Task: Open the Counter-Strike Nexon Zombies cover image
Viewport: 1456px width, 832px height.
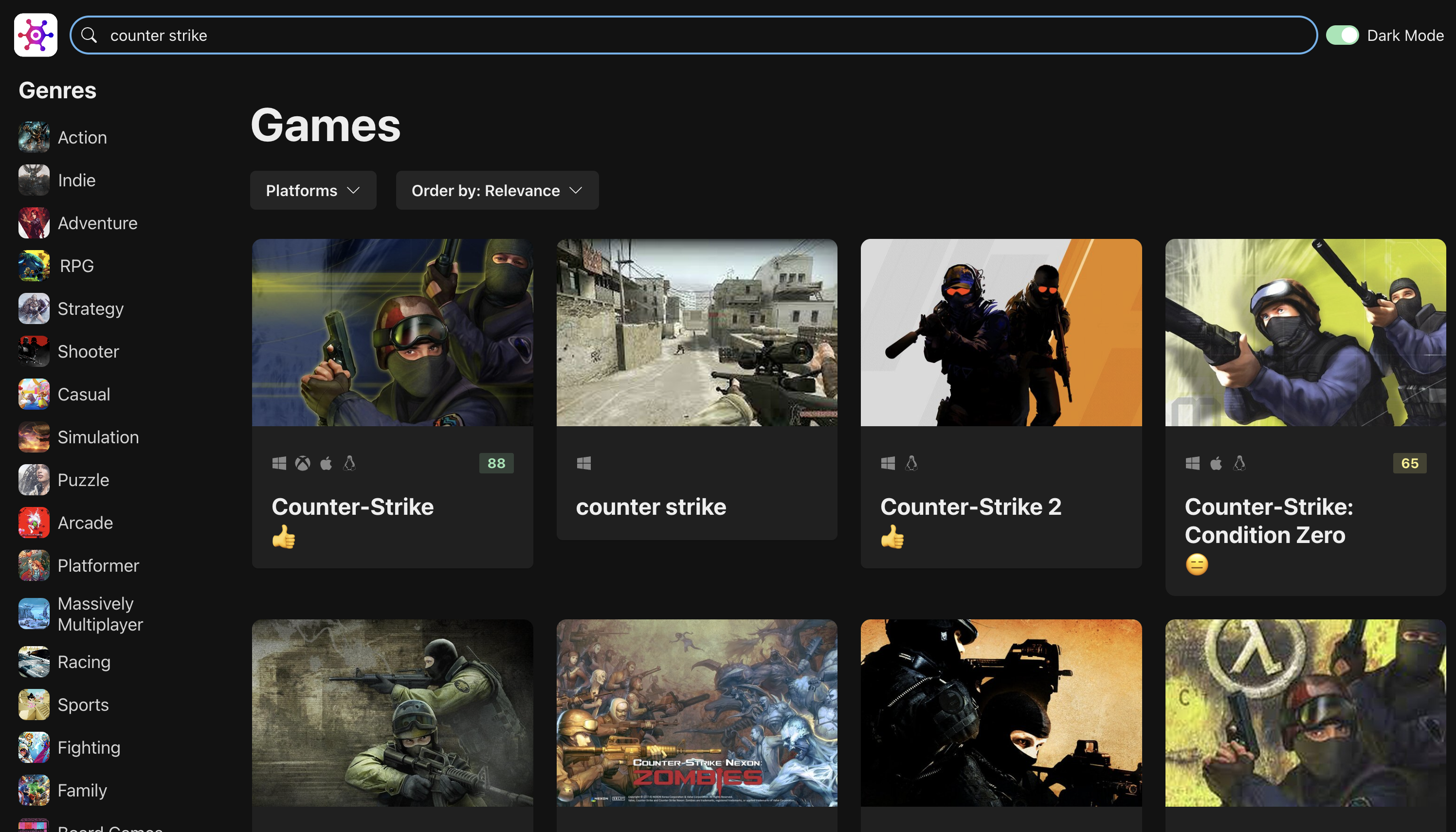Action: click(x=697, y=713)
